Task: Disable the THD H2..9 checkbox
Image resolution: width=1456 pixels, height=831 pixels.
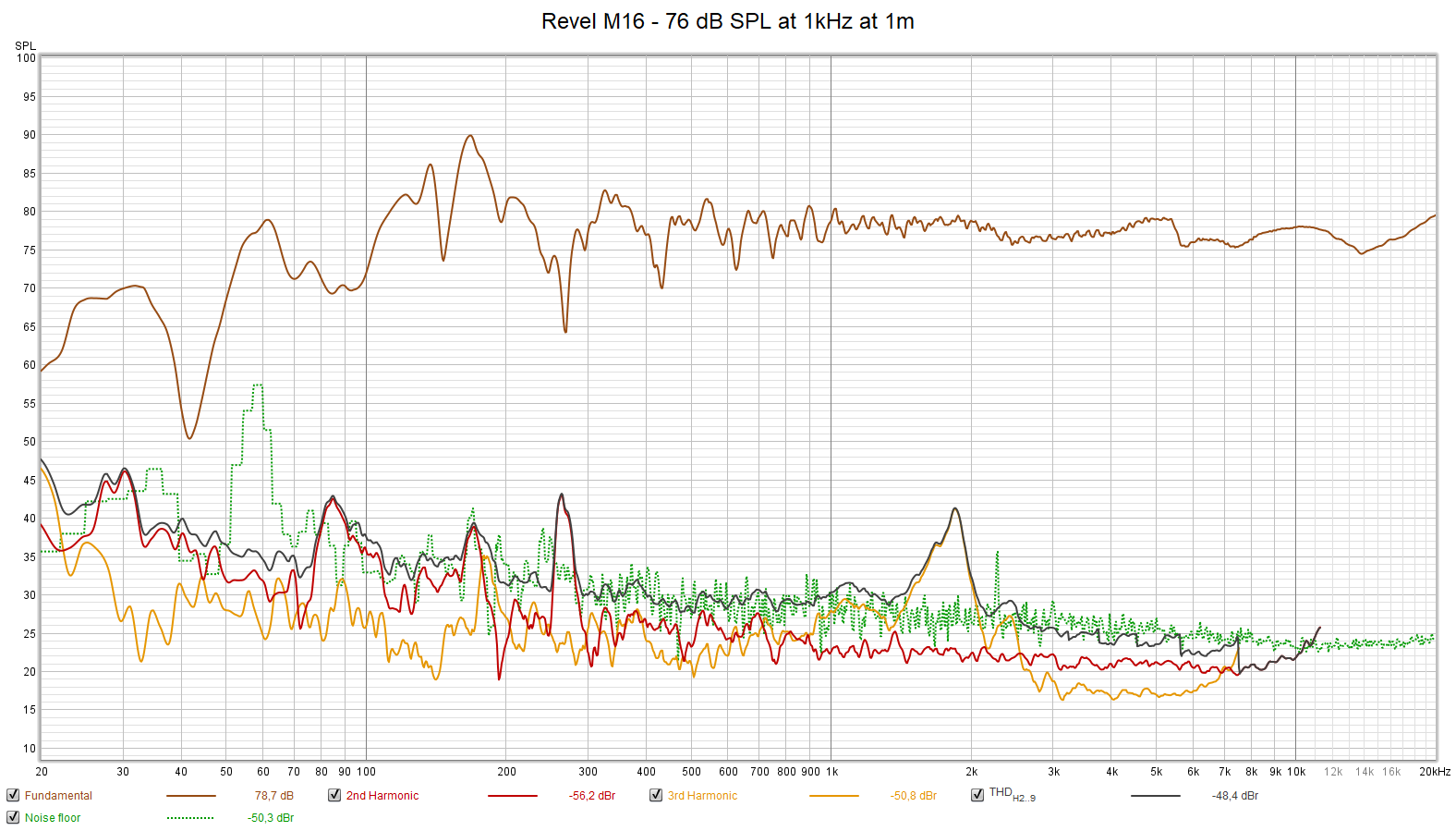Action: click(977, 795)
